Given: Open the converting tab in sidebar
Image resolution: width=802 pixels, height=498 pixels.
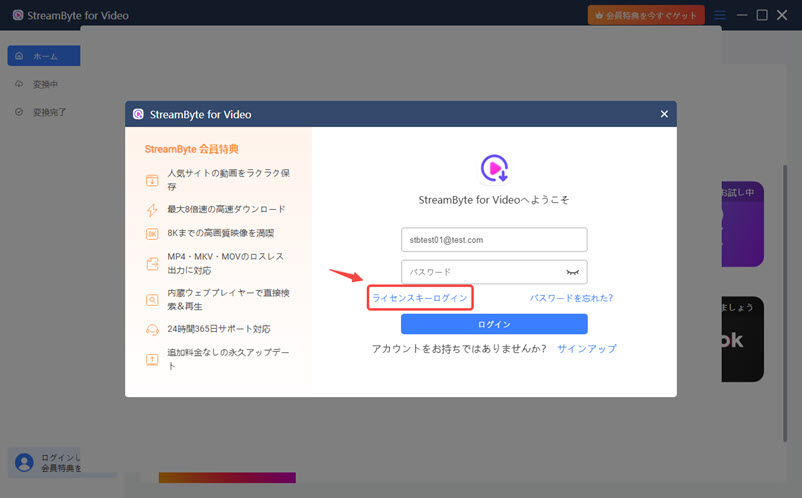Looking at the screenshot, I should tap(44, 84).
